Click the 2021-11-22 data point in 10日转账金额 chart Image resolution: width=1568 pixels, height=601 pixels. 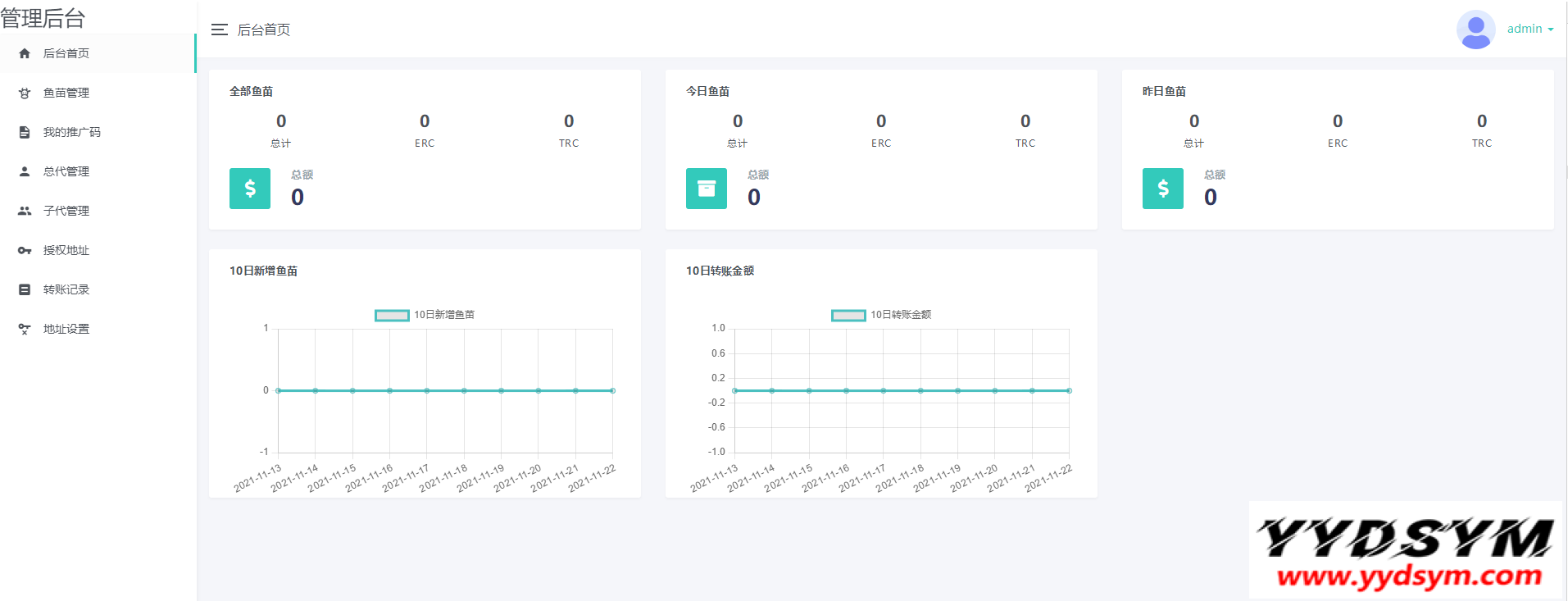click(1069, 390)
